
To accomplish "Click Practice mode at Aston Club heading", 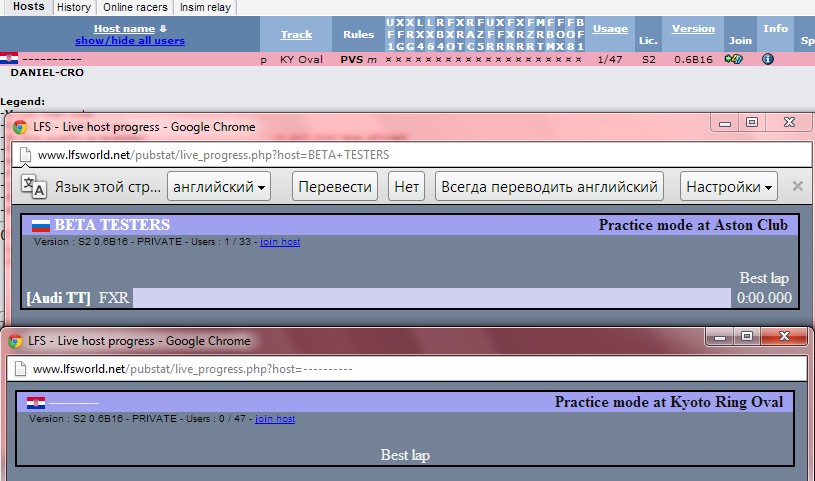I will point(693,225).
